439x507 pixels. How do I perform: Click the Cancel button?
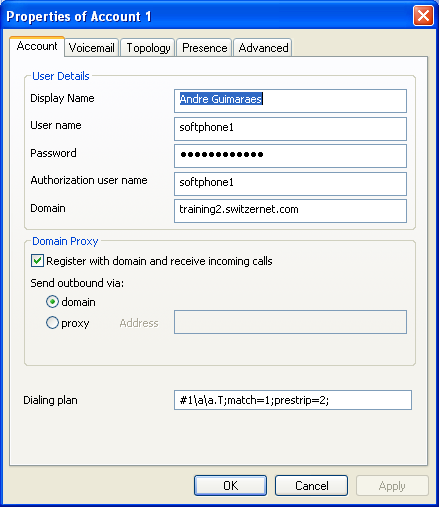tap(311, 486)
